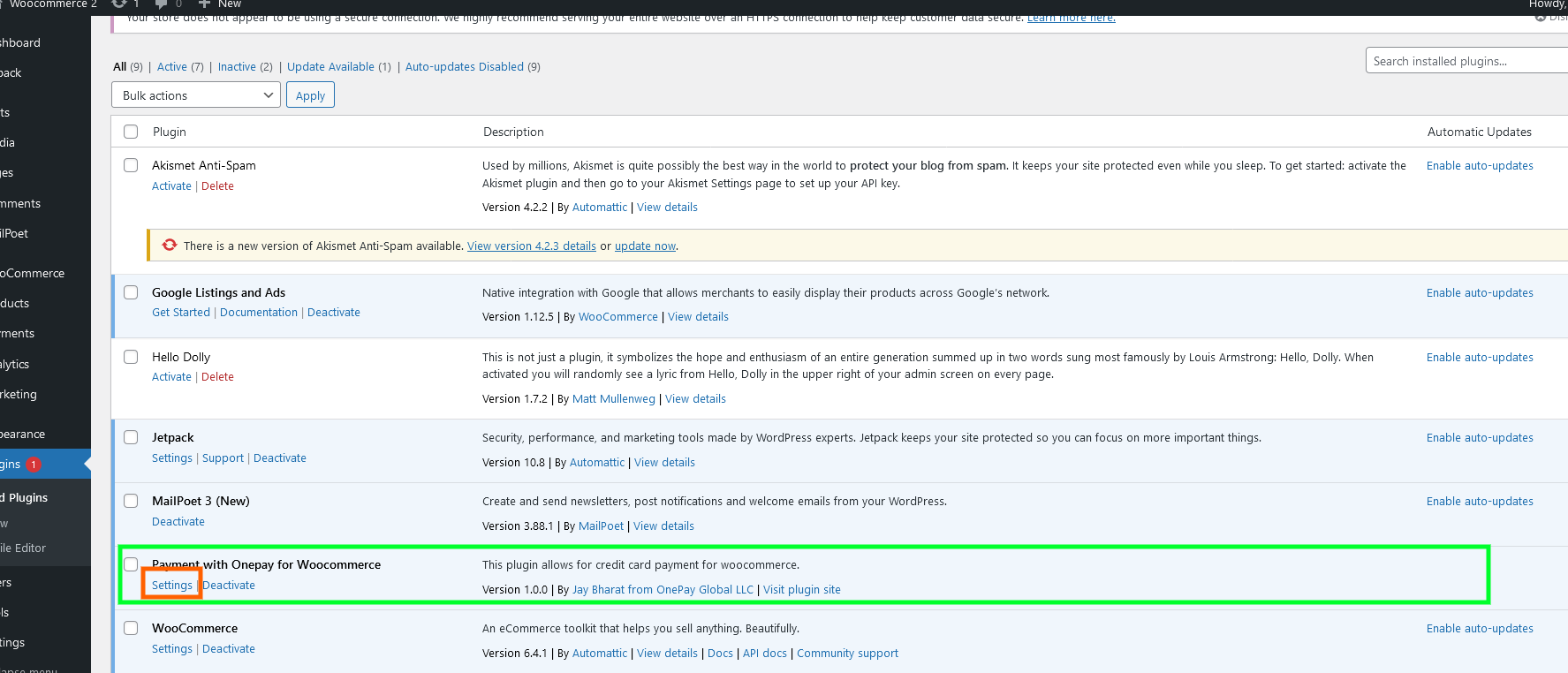The height and width of the screenshot is (673, 1568).
Task: Open Google Listings Documentation link
Action: coord(259,313)
